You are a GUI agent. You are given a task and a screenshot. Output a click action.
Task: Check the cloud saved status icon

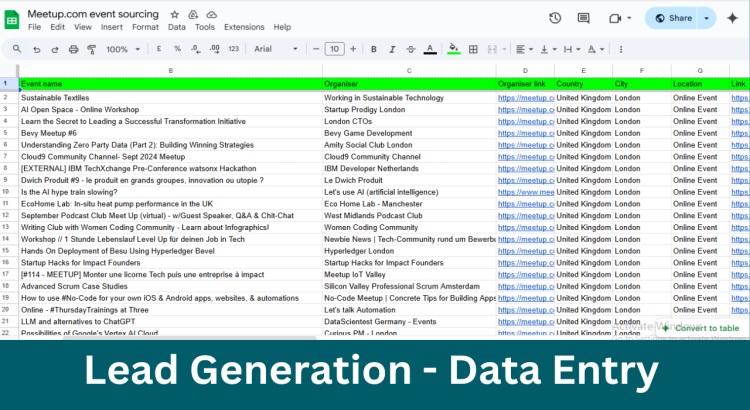pos(211,14)
